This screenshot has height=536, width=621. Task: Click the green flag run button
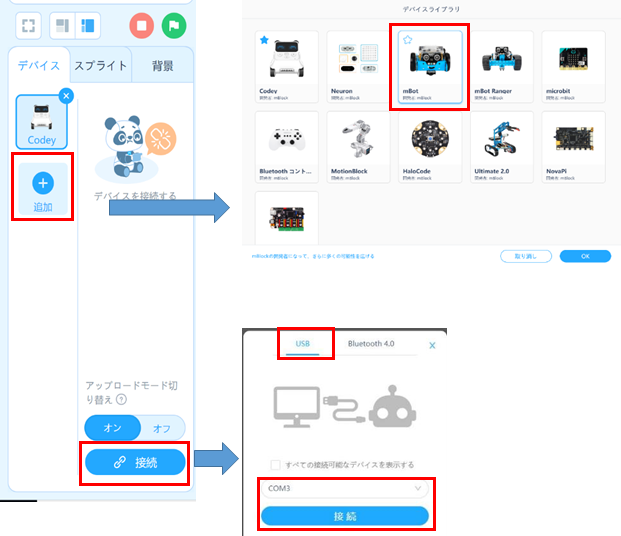tap(174, 26)
